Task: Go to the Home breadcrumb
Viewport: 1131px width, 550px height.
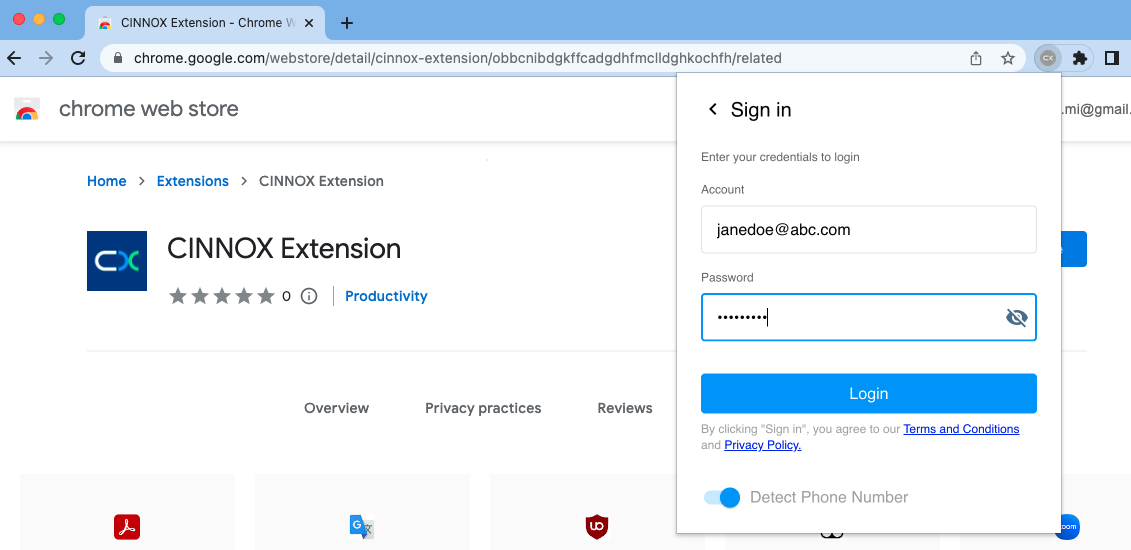Action: coord(107,181)
